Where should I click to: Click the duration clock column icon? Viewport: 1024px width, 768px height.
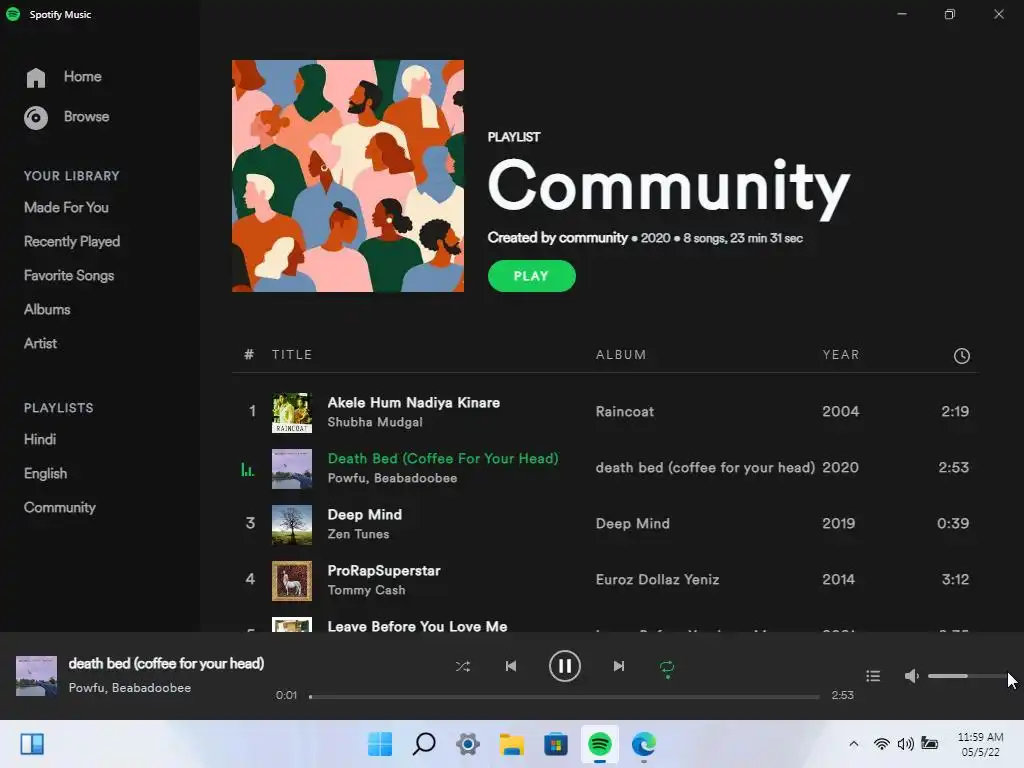961,355
